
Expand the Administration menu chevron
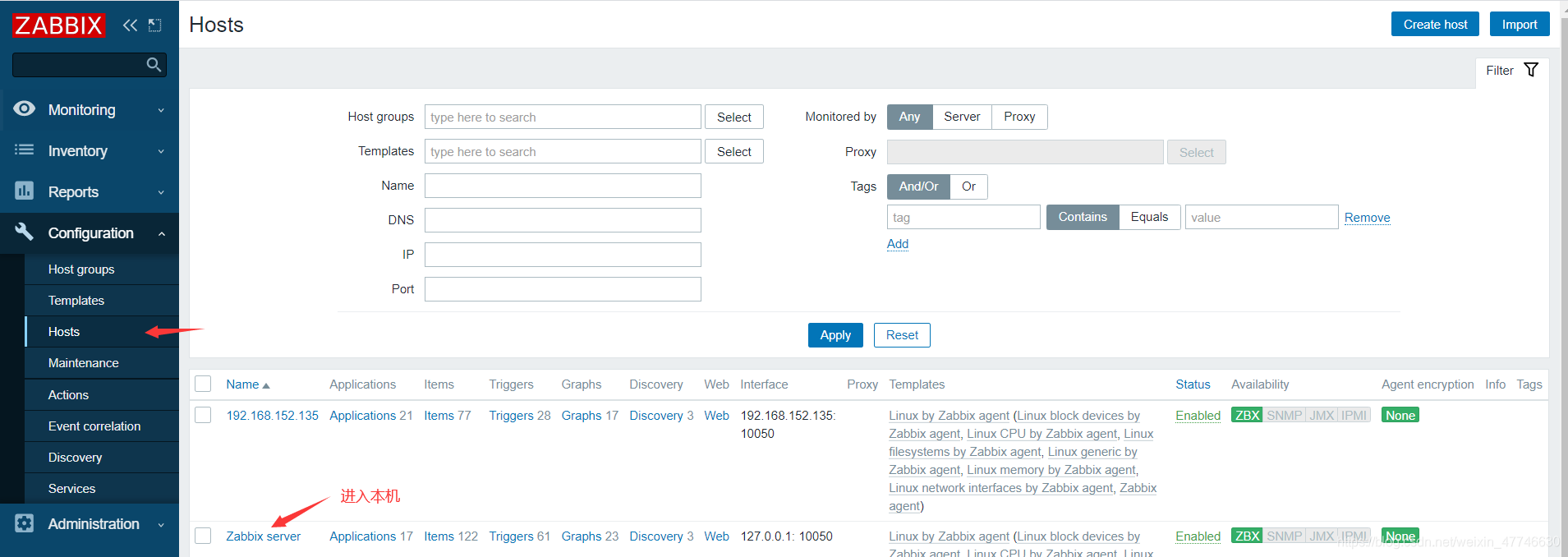[x=161, y=524]
